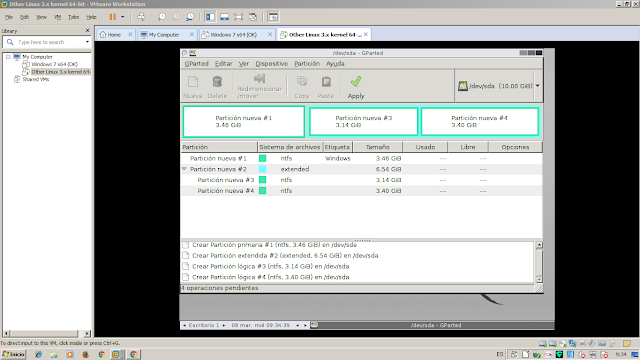The height and width of the screenshot is (360, 640).
Task: Click next desktop arrow beside Escritorio 1
Action: point(224,325)
